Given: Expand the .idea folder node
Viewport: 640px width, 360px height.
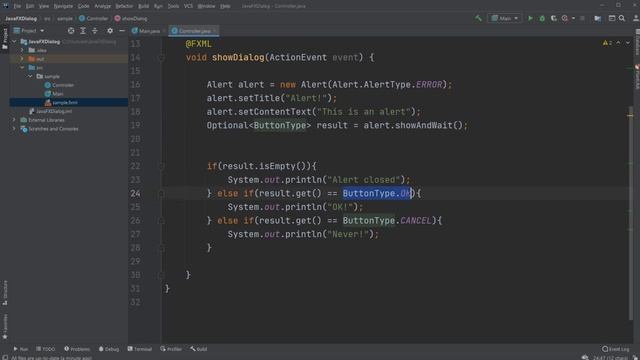Looking at the screenshot, I should pyautogui.click(x=22, y=50).
